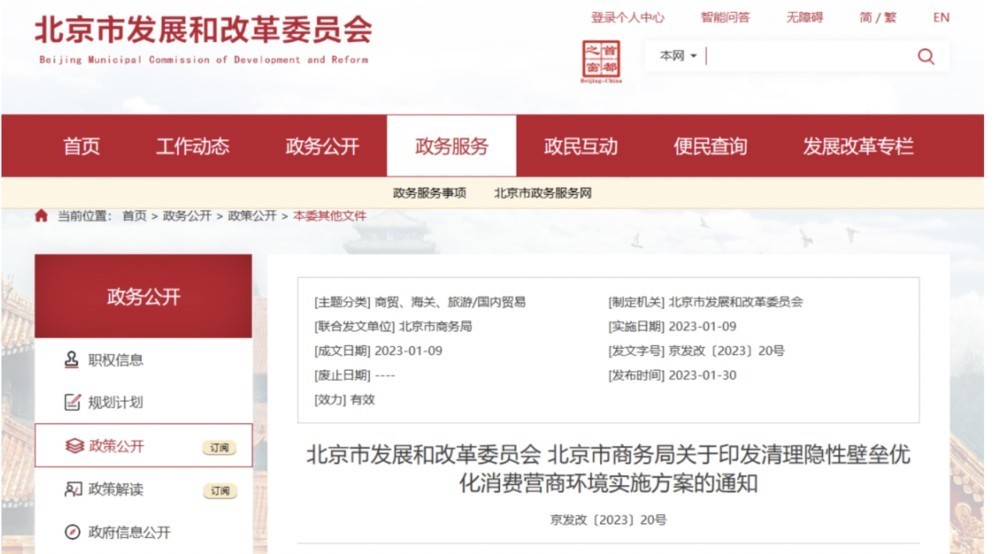Click the sidebar header 政务公开
The width and height of the screenshot is (1000, 554).
[x=143, y=296]
